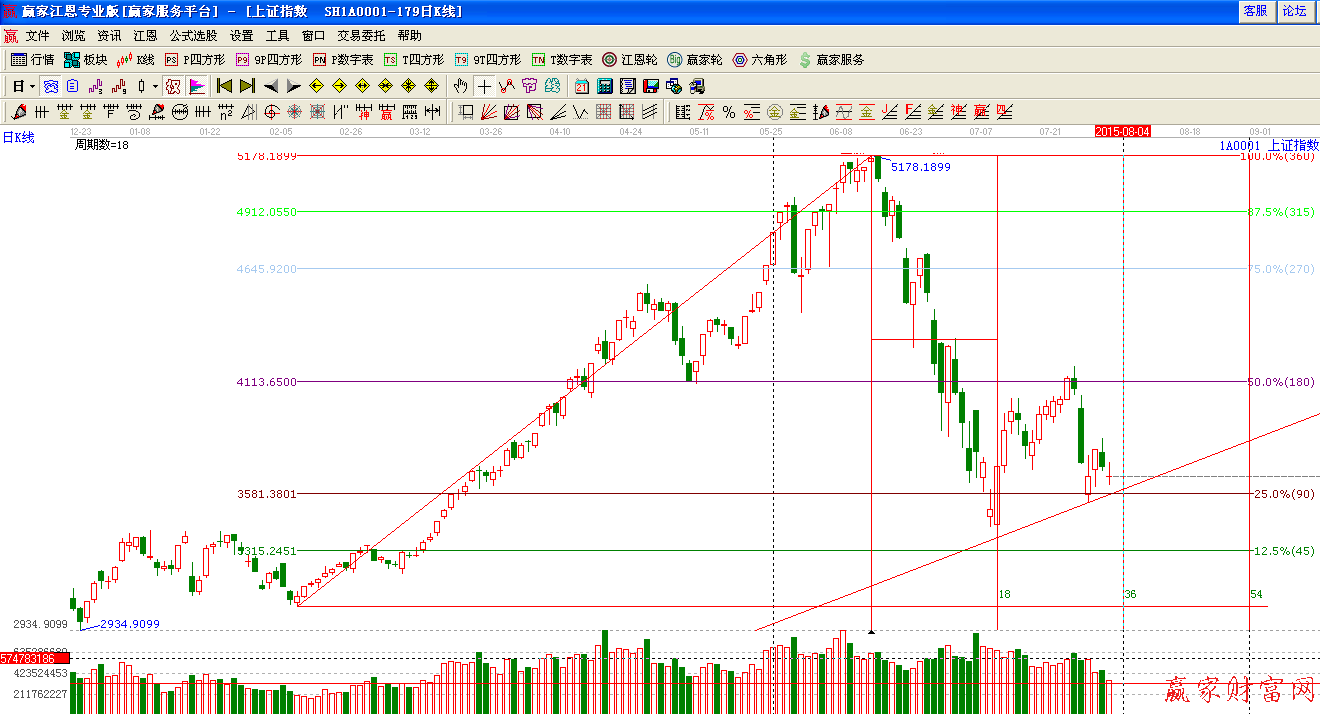
Task: Open the 公式选股 menu
Action: 192,35
